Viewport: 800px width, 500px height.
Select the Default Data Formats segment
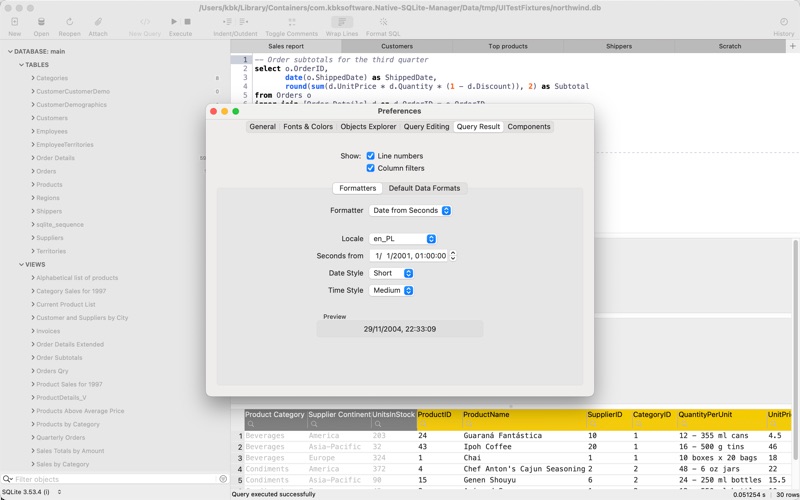(424, 188)
